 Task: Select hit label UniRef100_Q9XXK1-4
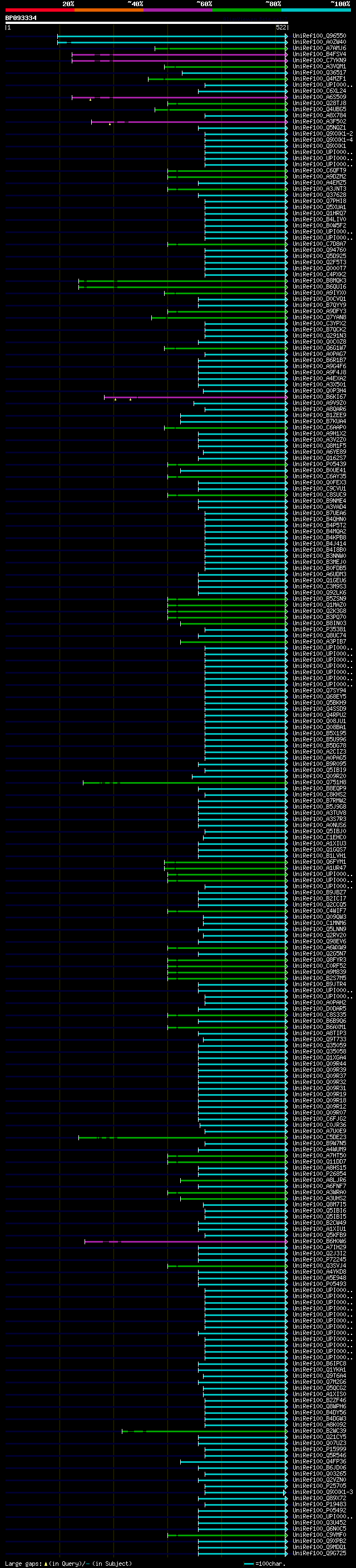coord(323,140)
